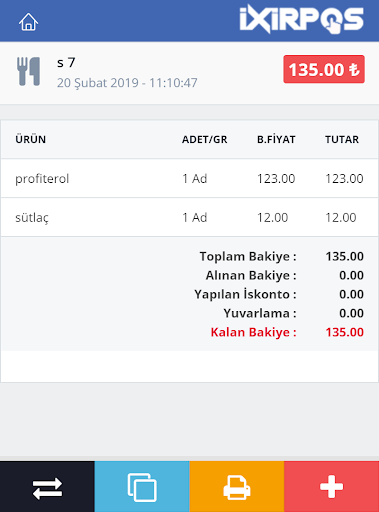Image resolution: width=379 pixels, height=512 pixels.
Task: Click the Kalan Bakiye red label
Action: click(253, 332)
